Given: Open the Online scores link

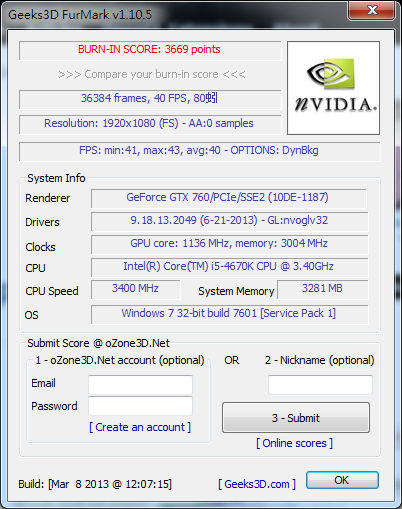Looking at the screenshot, I should click(x=294, y=443).
